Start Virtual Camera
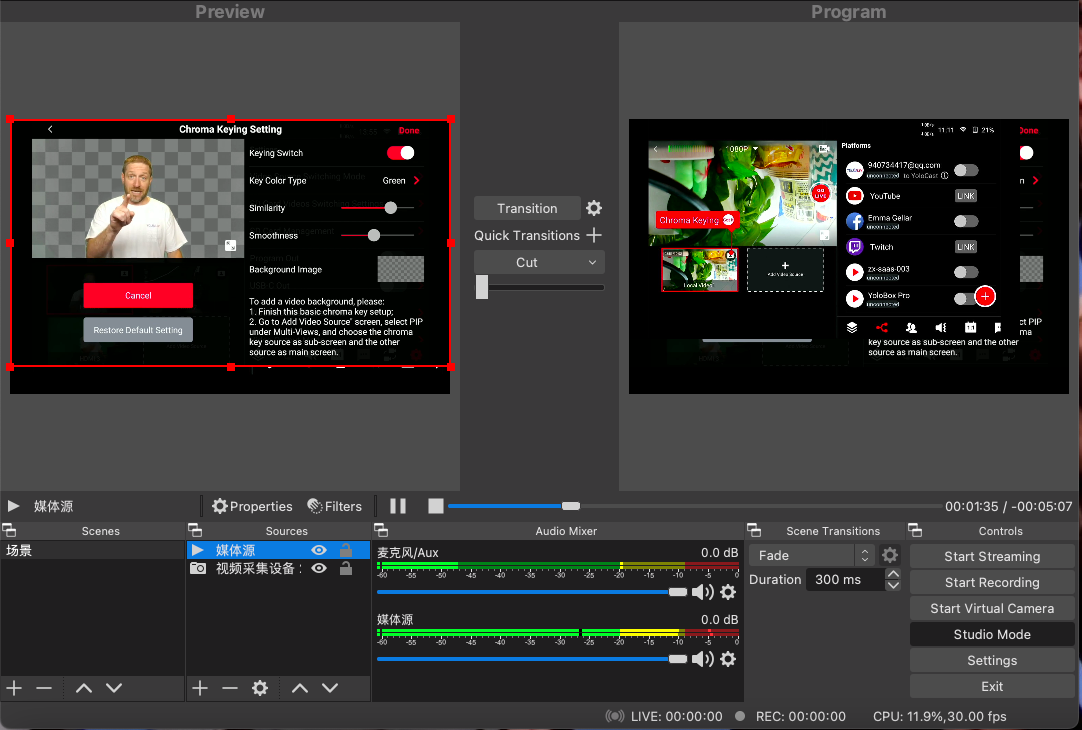1082x730 pixels. tap(992, 609)
